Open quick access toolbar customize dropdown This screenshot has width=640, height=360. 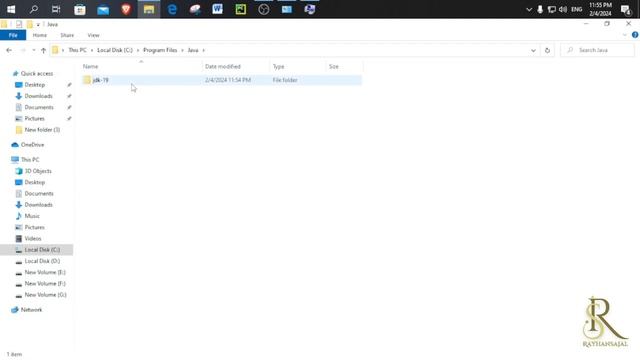click(x=38, y=24)
